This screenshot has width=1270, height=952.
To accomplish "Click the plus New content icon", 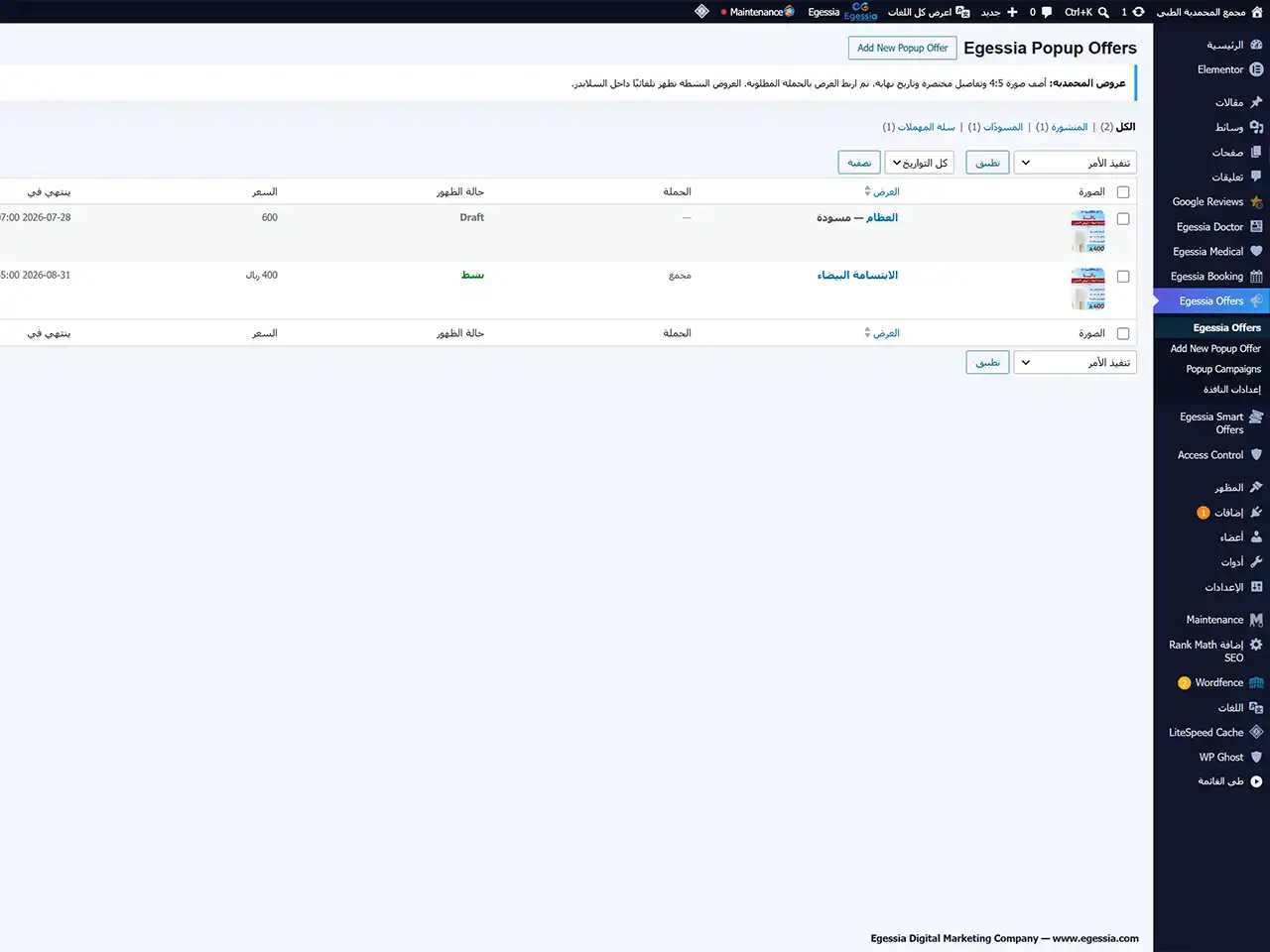I will coord(1012,12).
